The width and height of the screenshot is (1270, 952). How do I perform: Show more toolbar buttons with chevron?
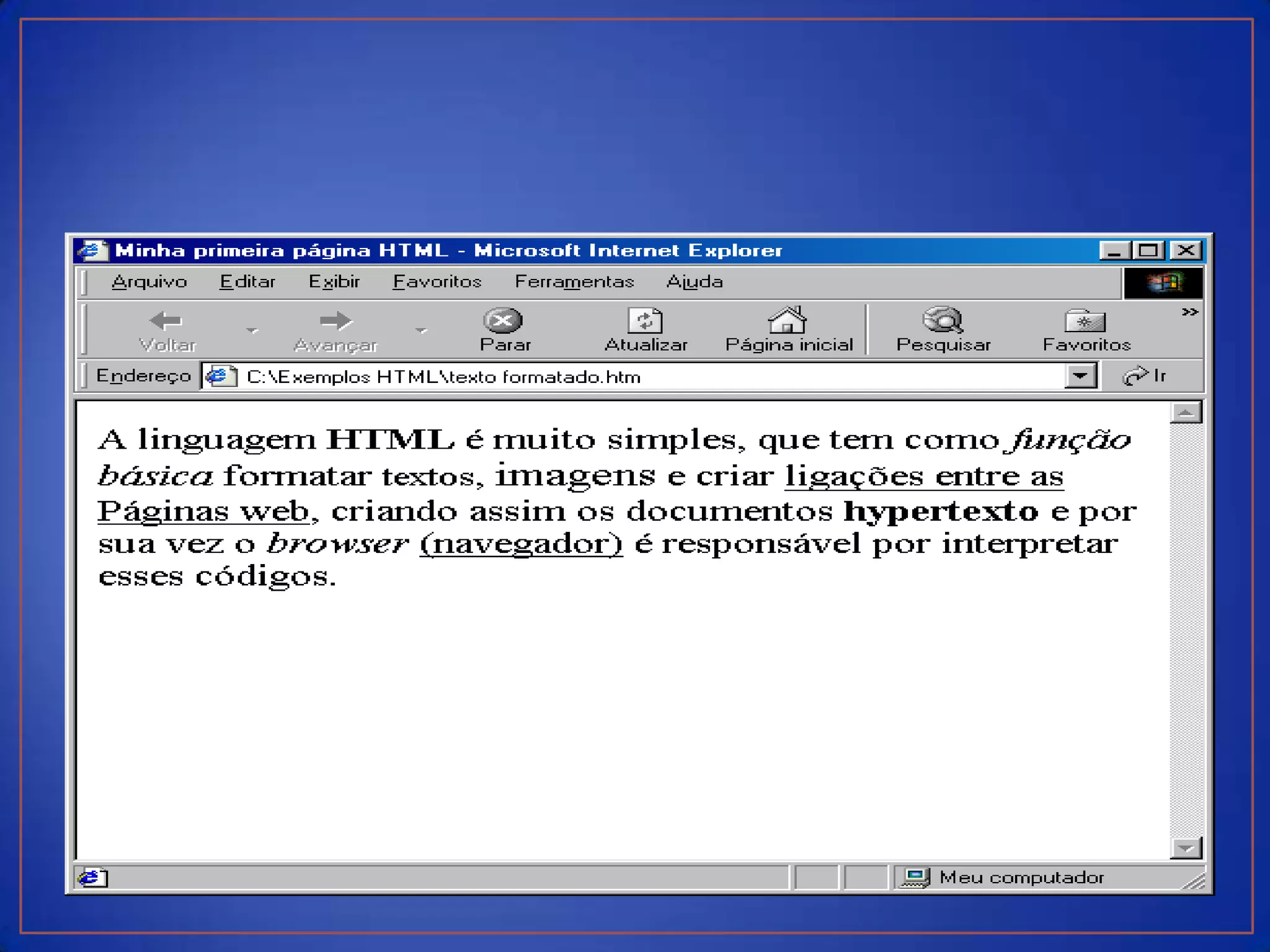(x=1189, y=312)
